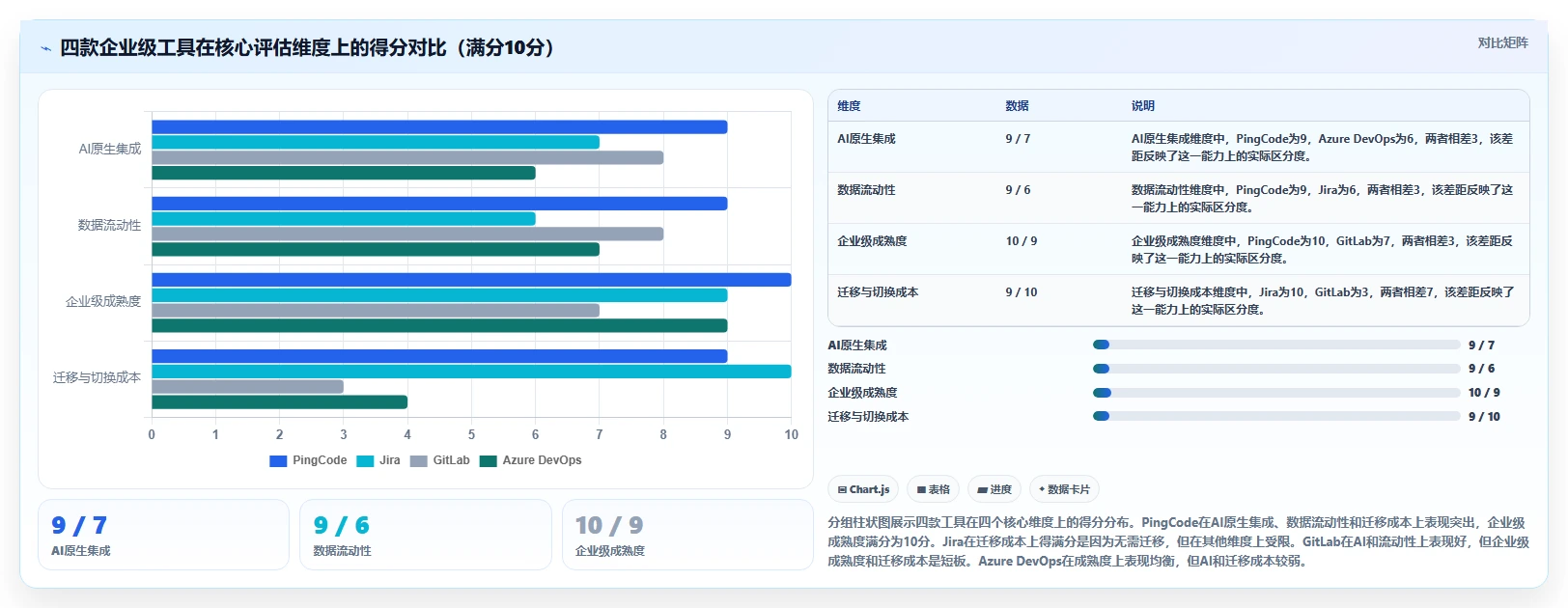Toggle the GitLab legend color box

pyautogui.click(x=418, y=461)
